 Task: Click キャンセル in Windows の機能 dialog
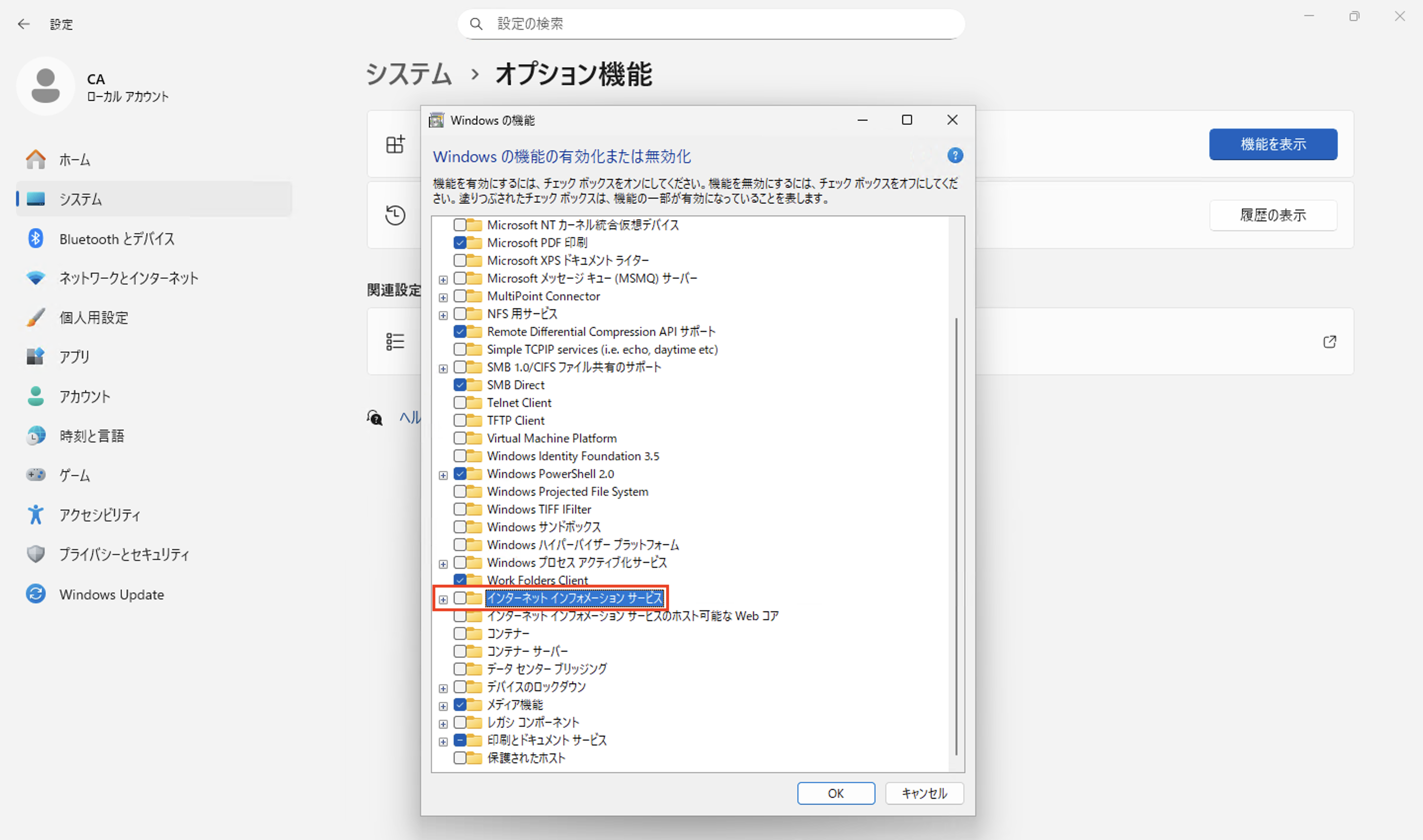click(x=924, y=793)
